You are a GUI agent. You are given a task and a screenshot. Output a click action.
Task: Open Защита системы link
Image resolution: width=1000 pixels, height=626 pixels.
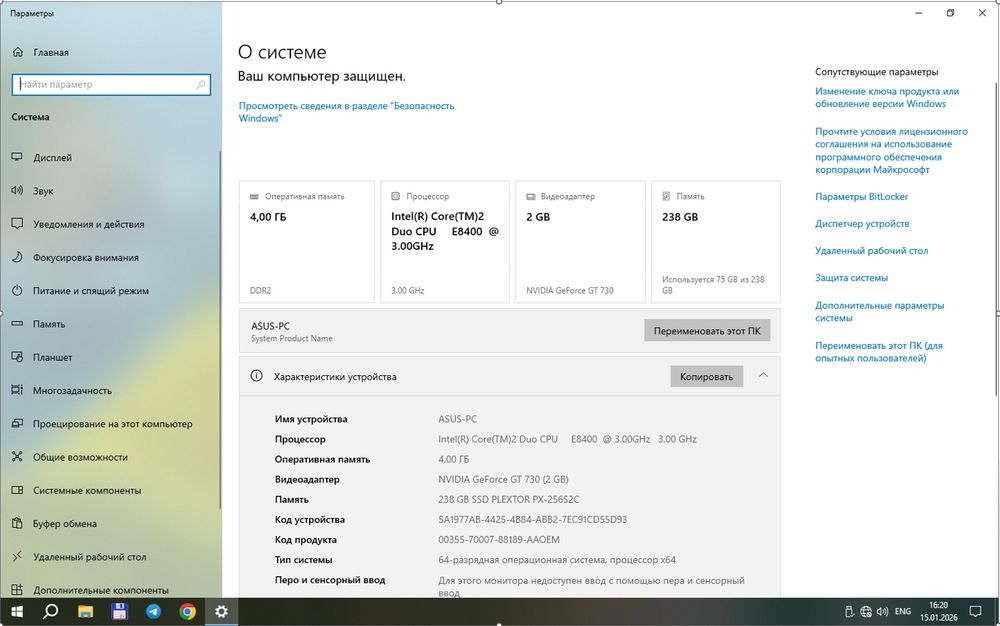[851, 277]
